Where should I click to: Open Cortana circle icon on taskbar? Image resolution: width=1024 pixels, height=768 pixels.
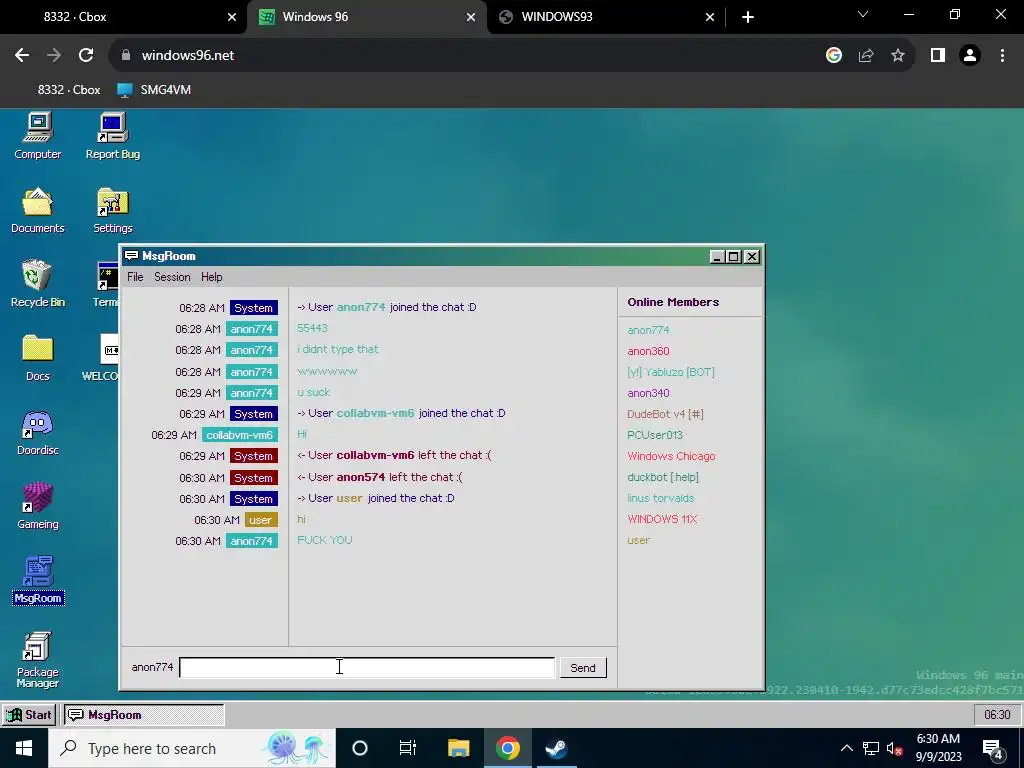[360, 748]
